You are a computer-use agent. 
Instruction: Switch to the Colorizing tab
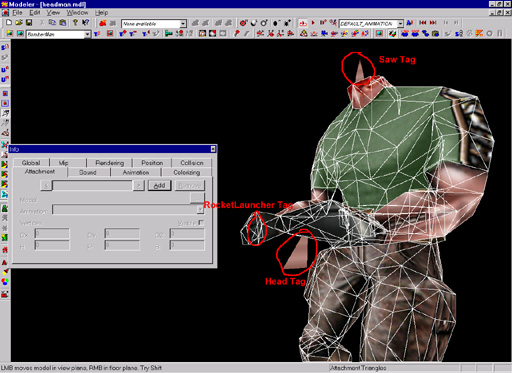click(x=187, y=172)
